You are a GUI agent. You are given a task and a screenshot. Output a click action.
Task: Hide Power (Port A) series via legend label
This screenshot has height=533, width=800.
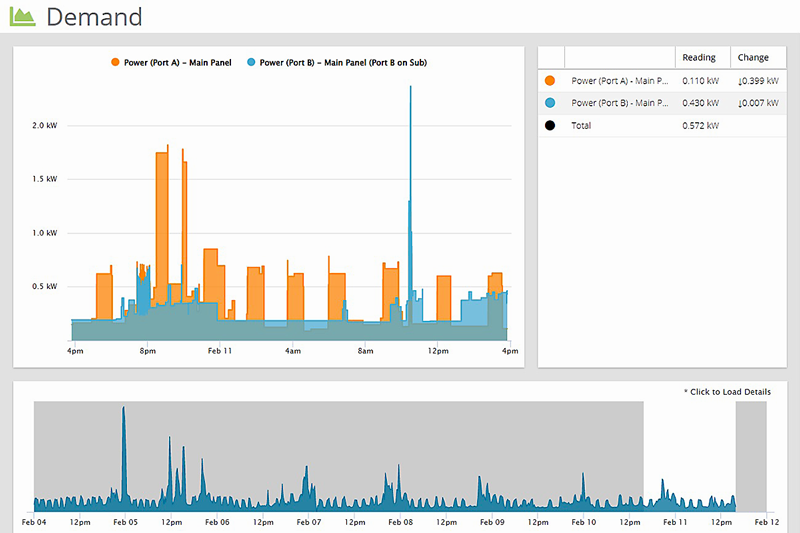pyautogui.click(x=177, y=63)
